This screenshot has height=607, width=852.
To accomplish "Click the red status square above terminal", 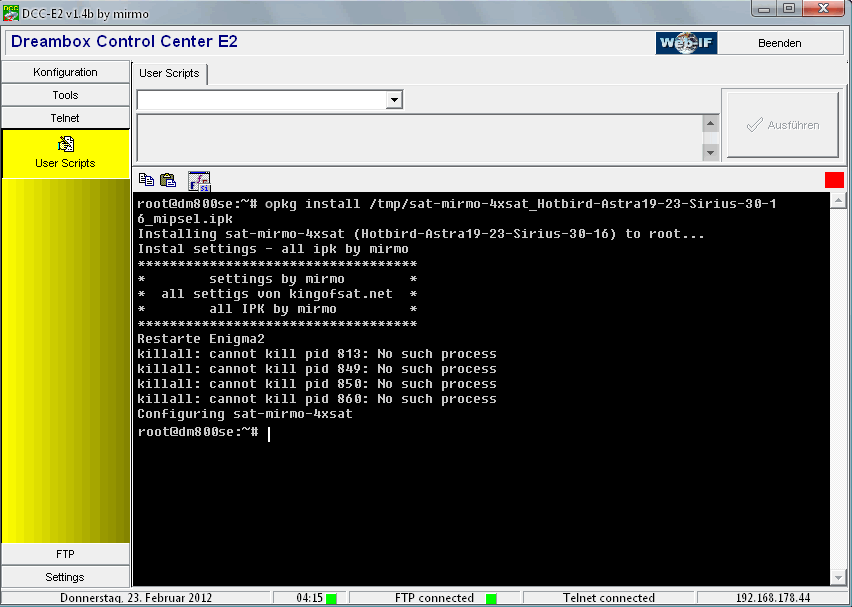I will click(834, 180).
